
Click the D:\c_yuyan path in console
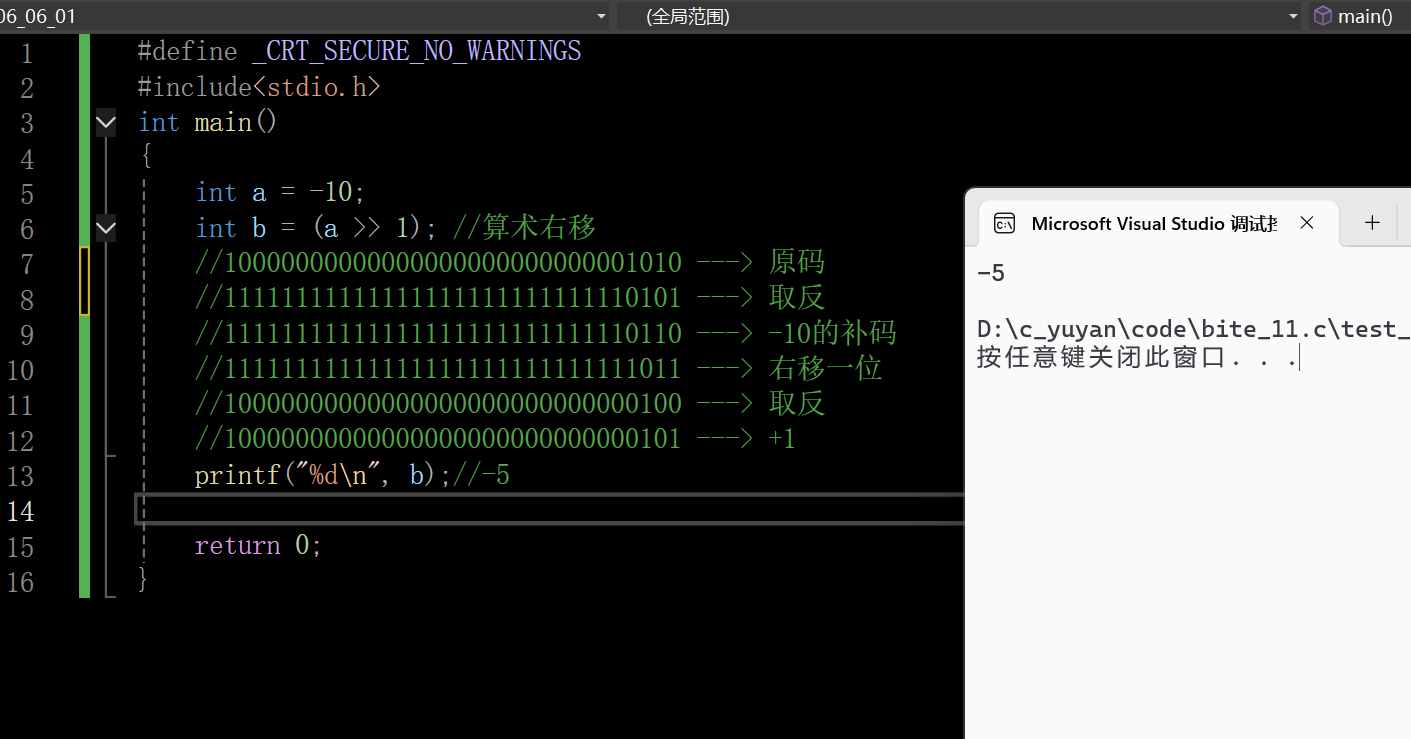click(x=1193, y=329)
